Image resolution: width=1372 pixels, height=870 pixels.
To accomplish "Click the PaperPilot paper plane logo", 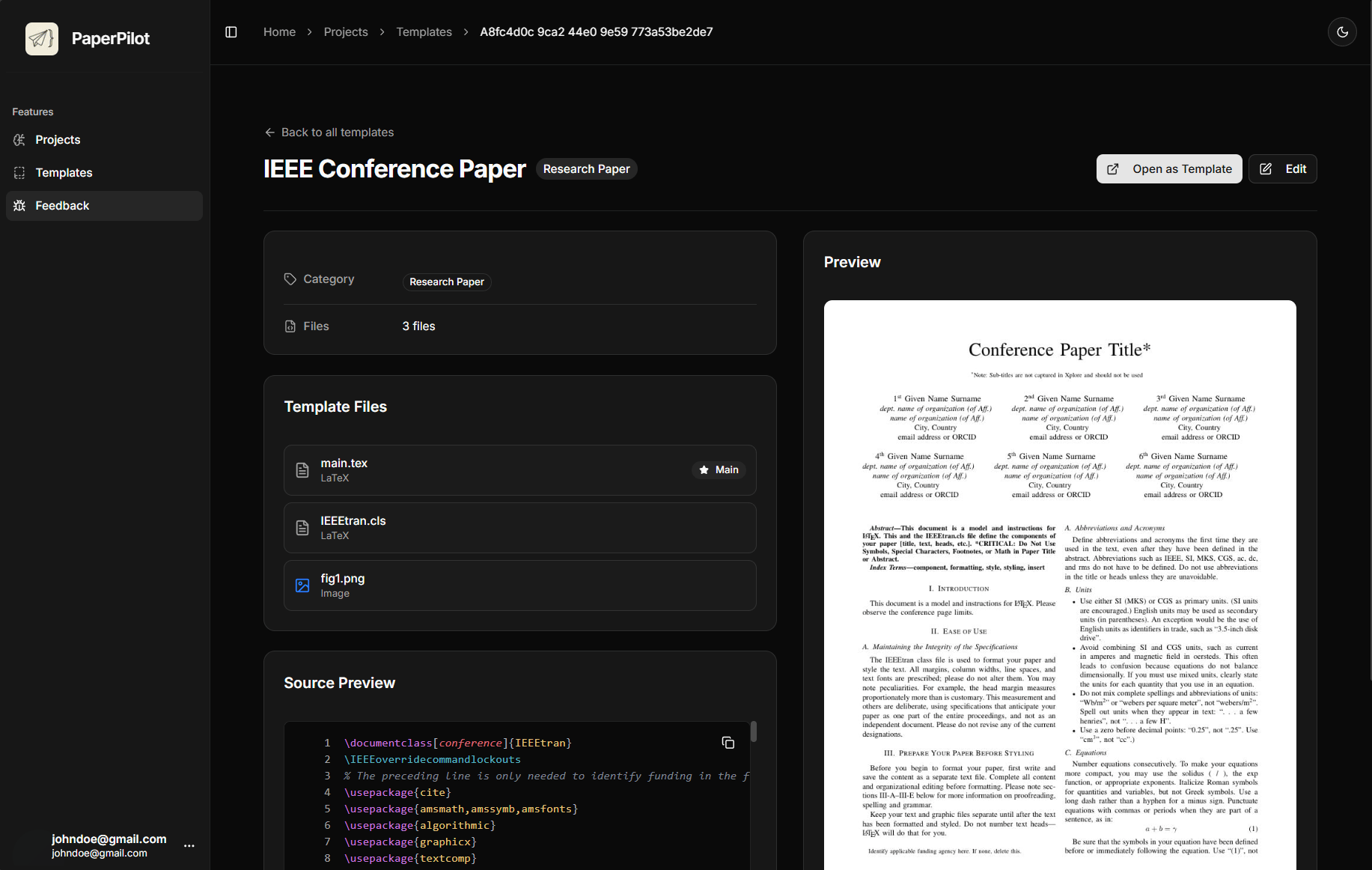I will point(42,39).
